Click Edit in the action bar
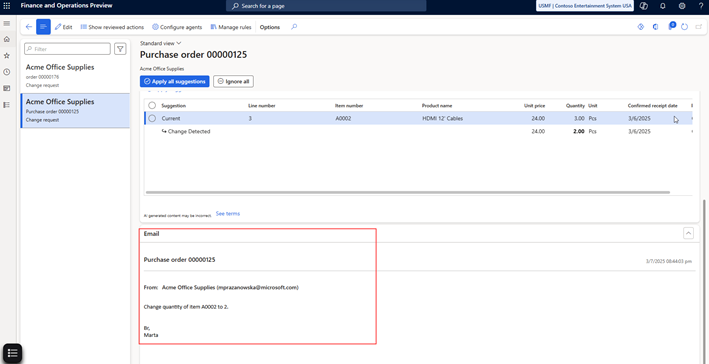709x364 pixels. pos(64,27)
